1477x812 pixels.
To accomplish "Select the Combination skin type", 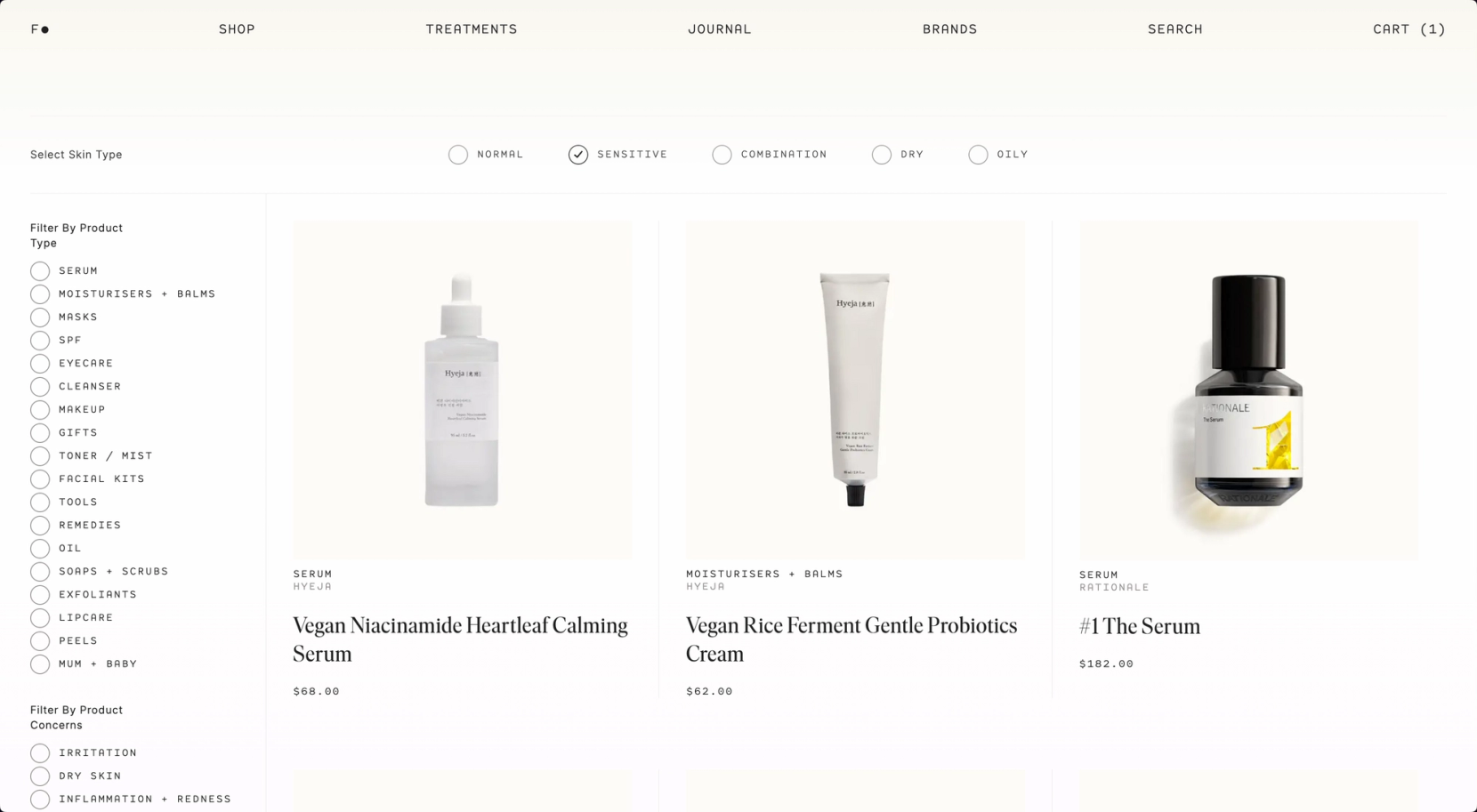I will pos(722,155).
